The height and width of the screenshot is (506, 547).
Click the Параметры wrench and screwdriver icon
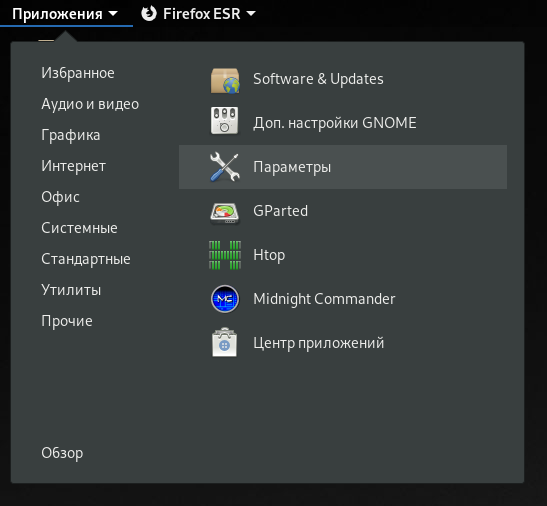225,167
